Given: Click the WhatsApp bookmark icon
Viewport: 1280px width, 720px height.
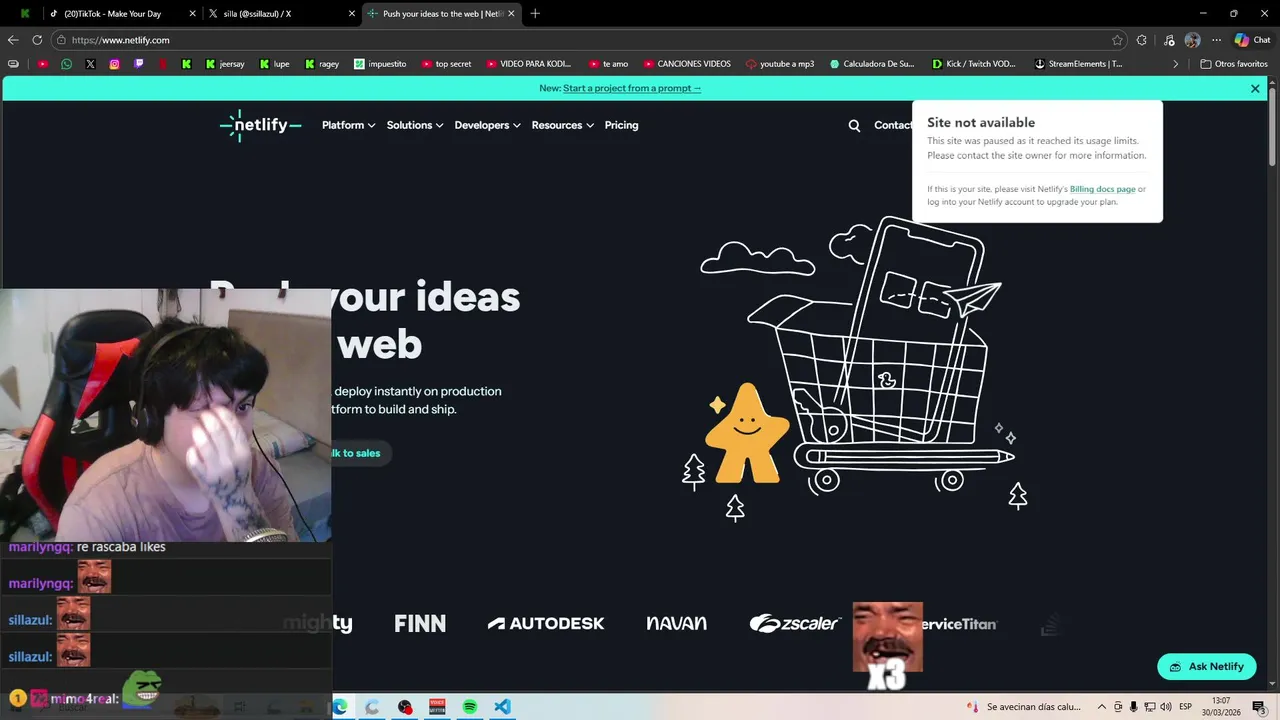Looking at the screenshot, I should coord(66,64).
